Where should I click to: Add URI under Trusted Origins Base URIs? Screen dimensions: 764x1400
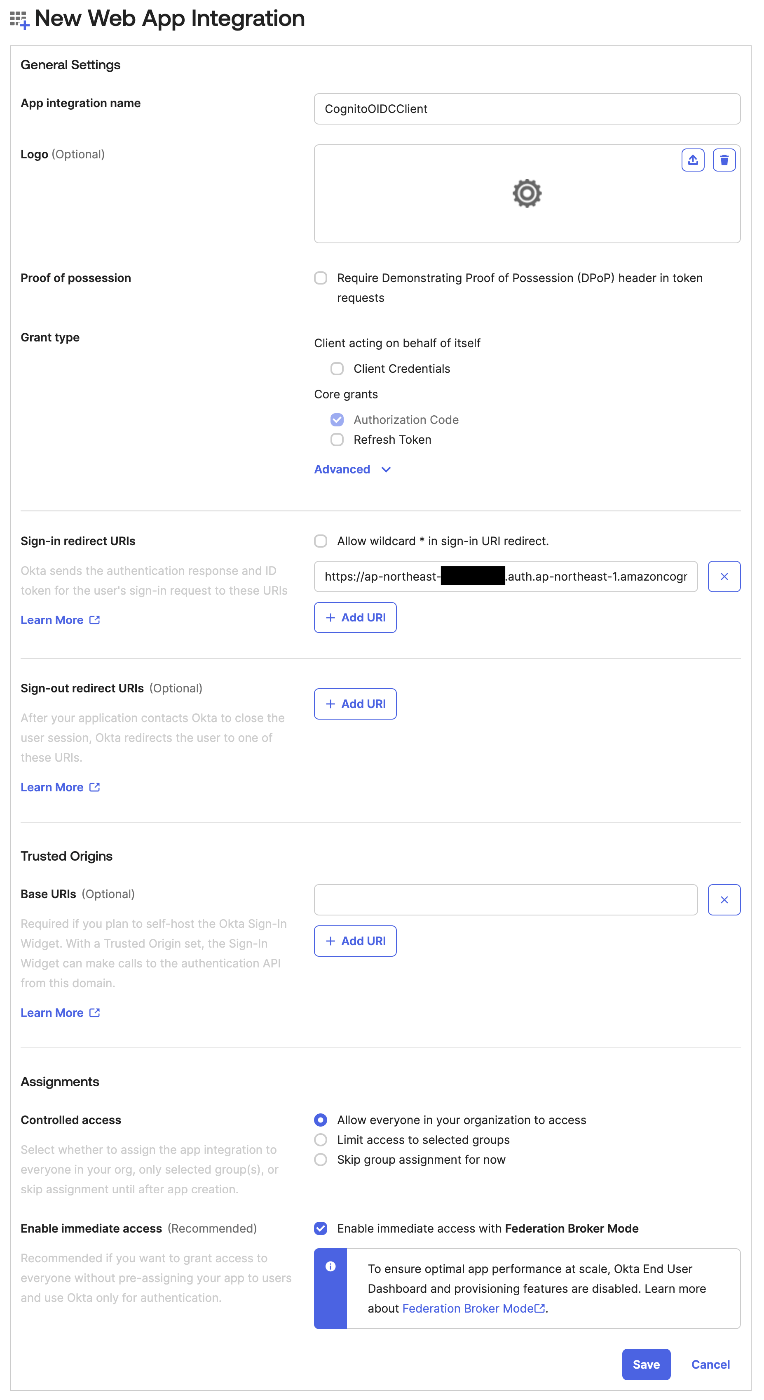pos(355,941)
